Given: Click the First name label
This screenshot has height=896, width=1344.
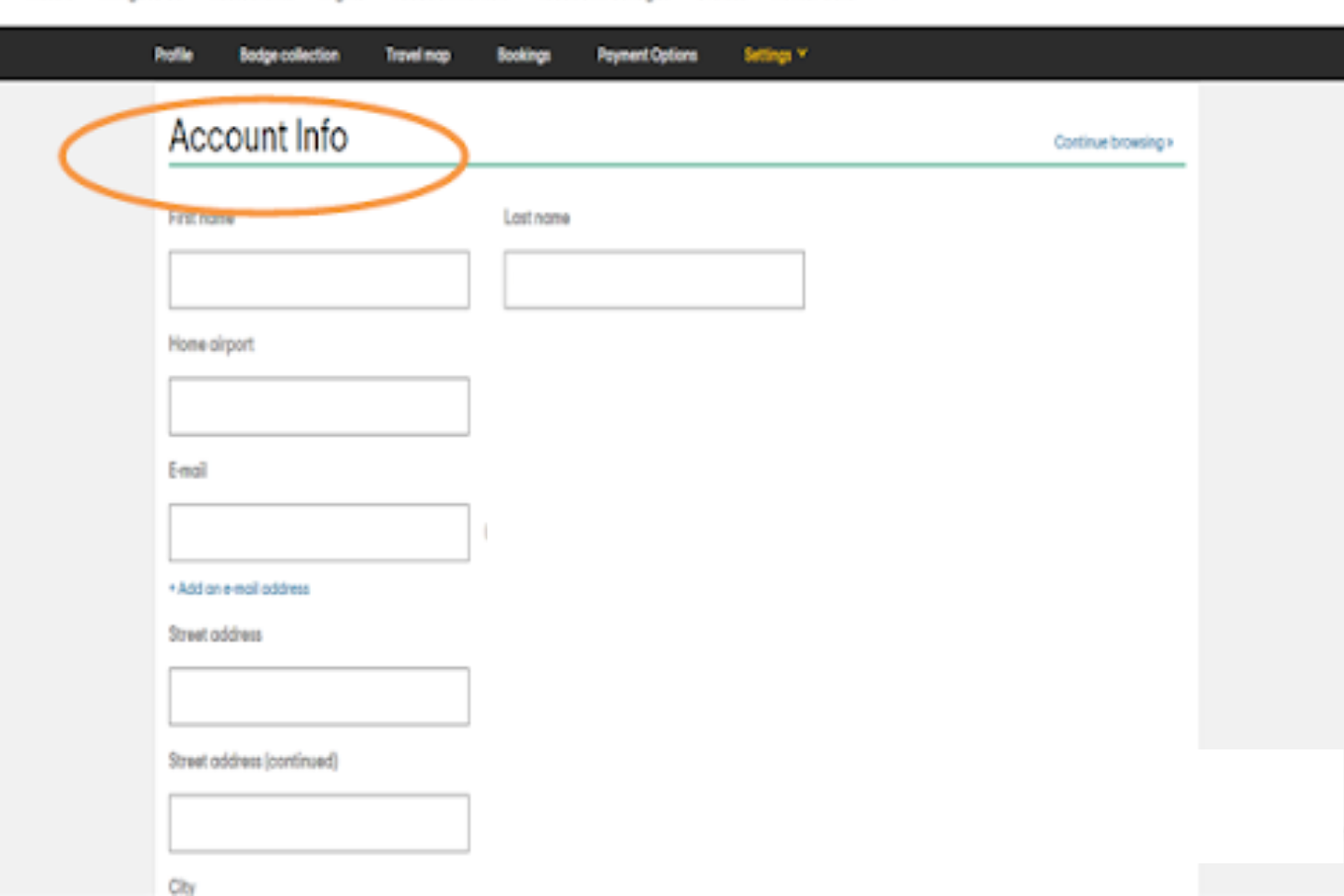Looking at the screenshot, I should click(202, 217).
